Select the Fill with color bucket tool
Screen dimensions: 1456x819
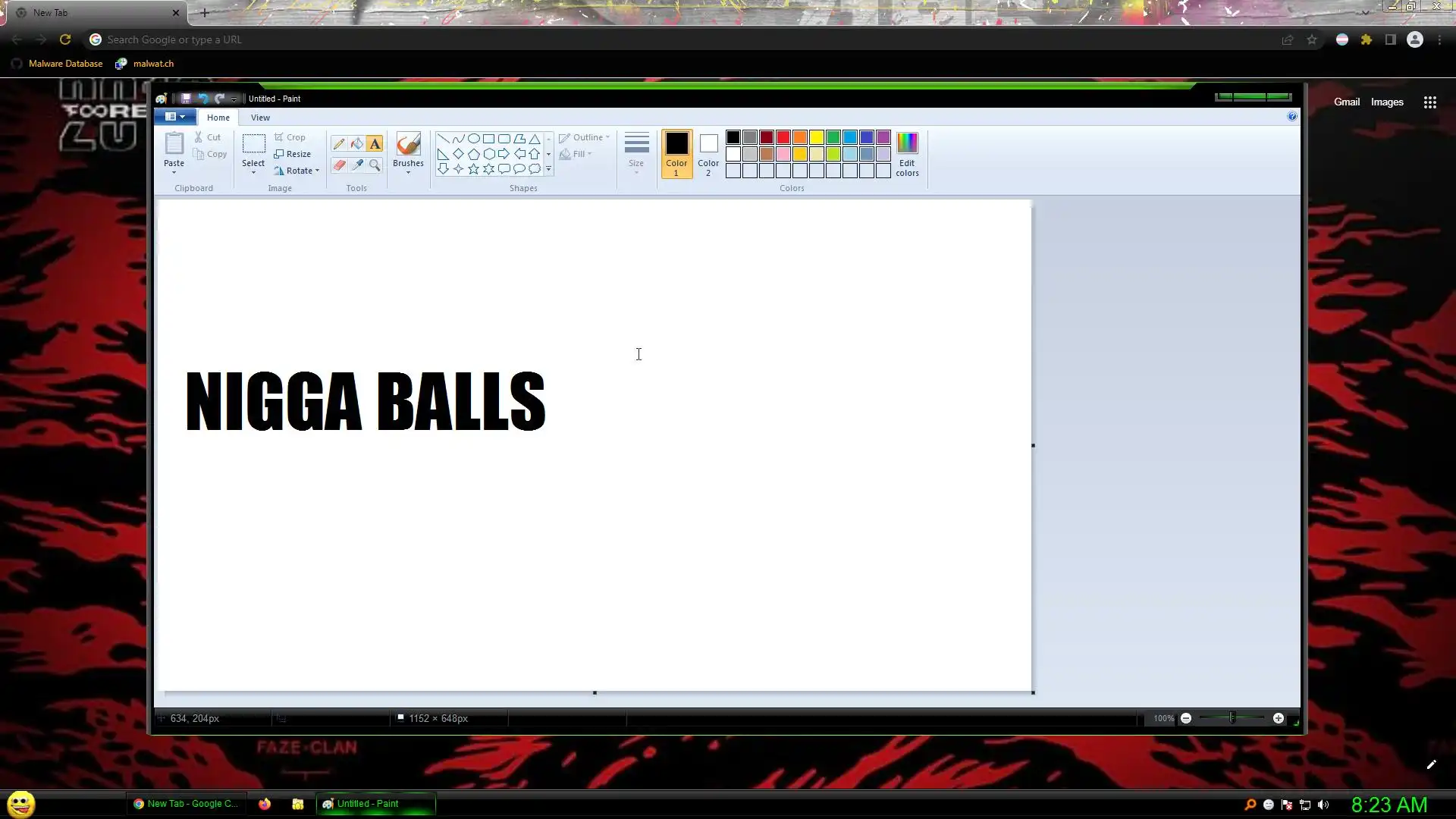pyautogui.click(x=356, y=143)
